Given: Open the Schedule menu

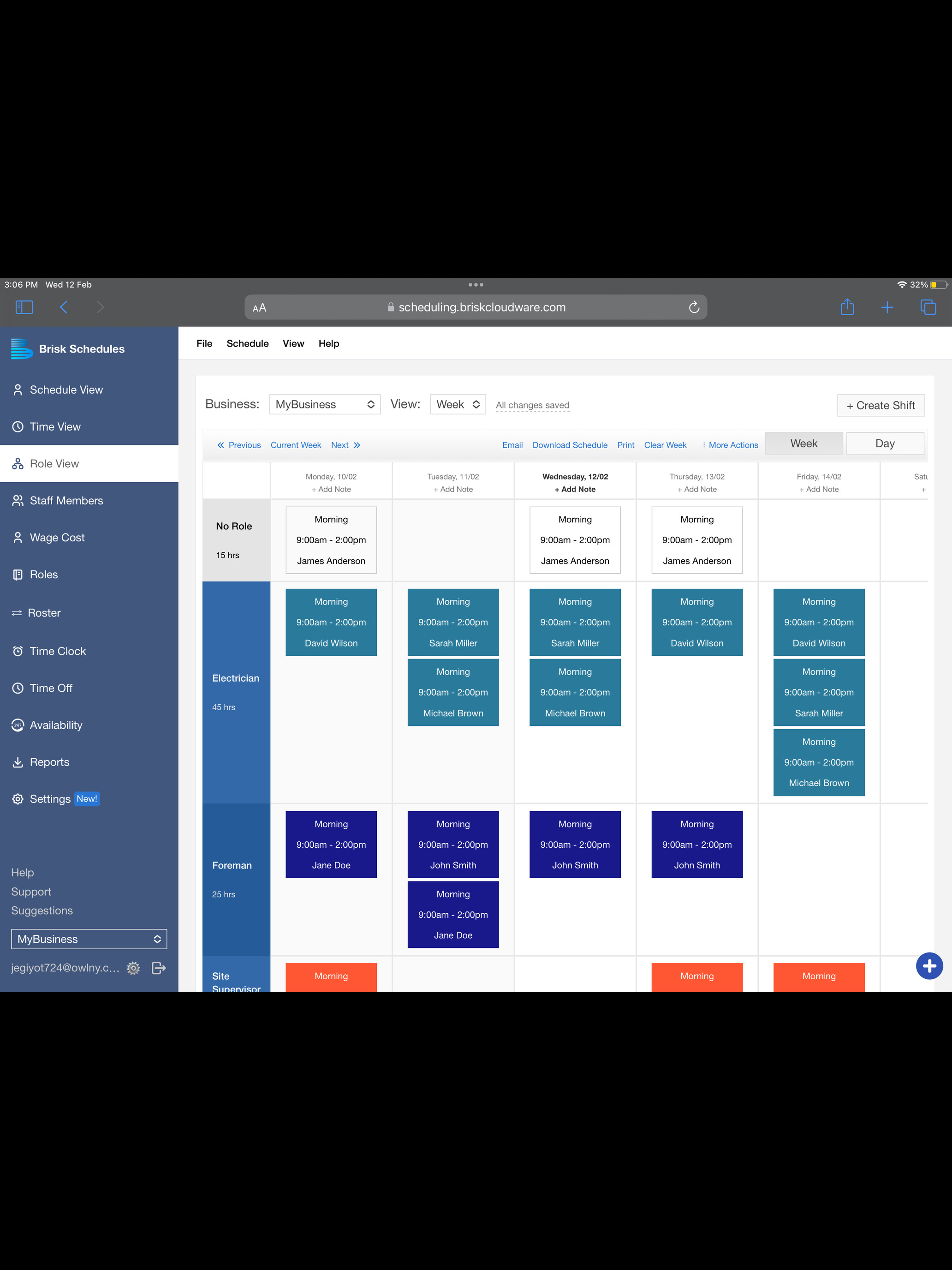Looking at the screenshot, I should click(247, 343).
